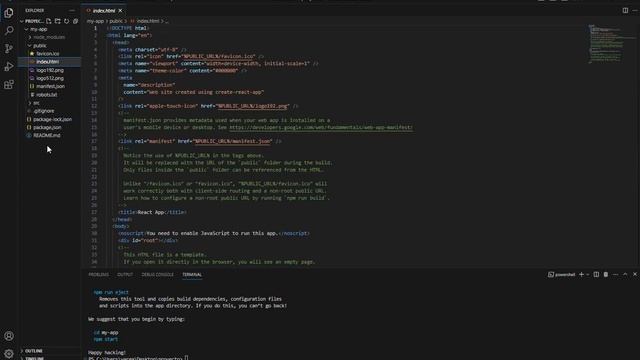This screenshot has width=640, height=360.
Task: Open the Explorer view in activity bar
Action: click(9, 13)
